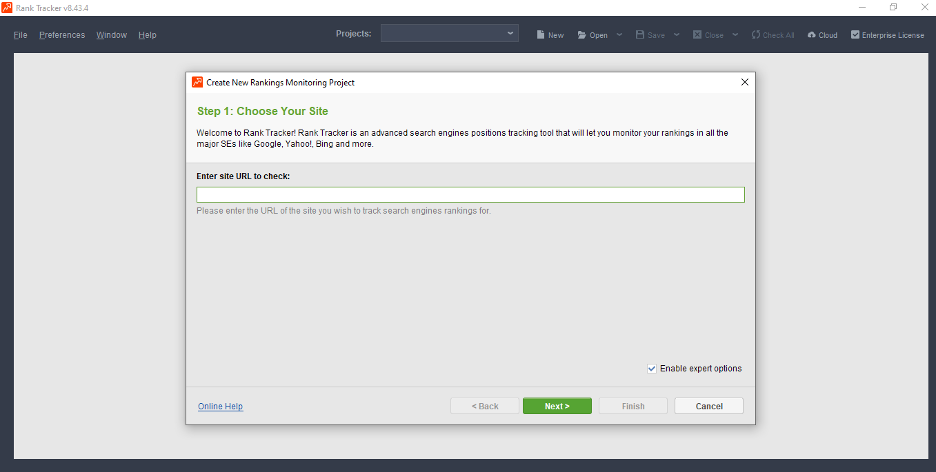The image size is (936, 472).
Task: Expand the arrow next to Save
Action: (x=677, y=35)
